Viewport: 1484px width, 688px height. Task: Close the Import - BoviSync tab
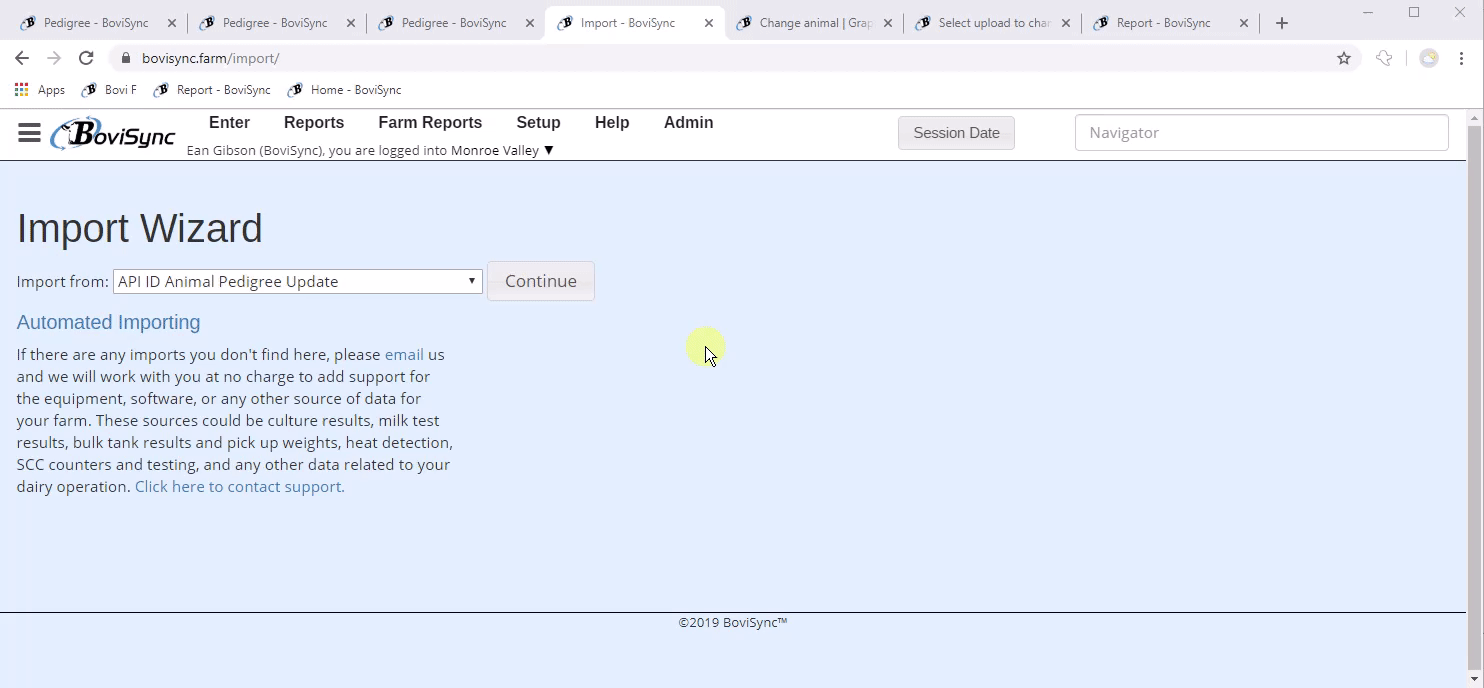point(709,23)
